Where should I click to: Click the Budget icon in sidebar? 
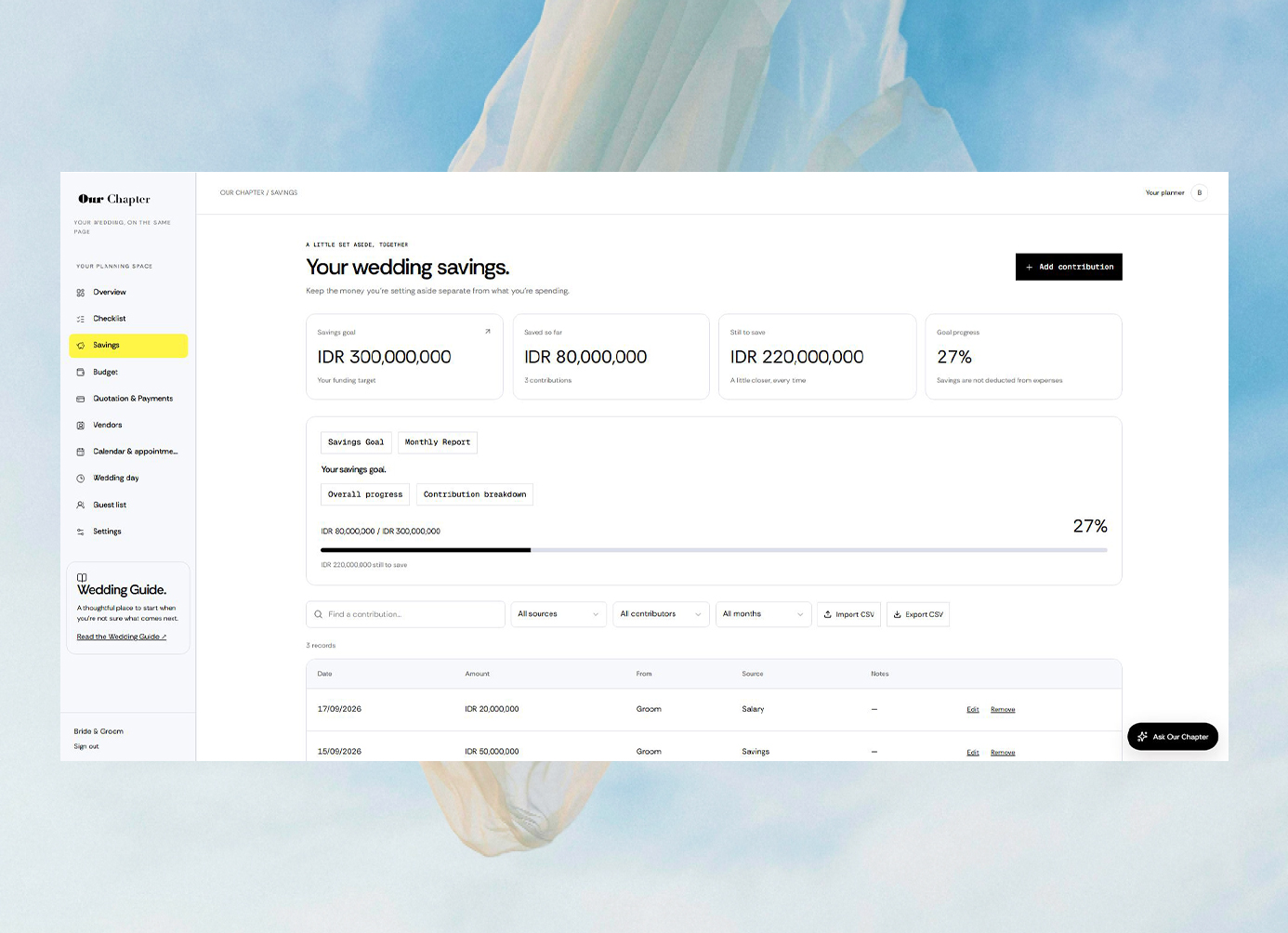tap(81, 373)
